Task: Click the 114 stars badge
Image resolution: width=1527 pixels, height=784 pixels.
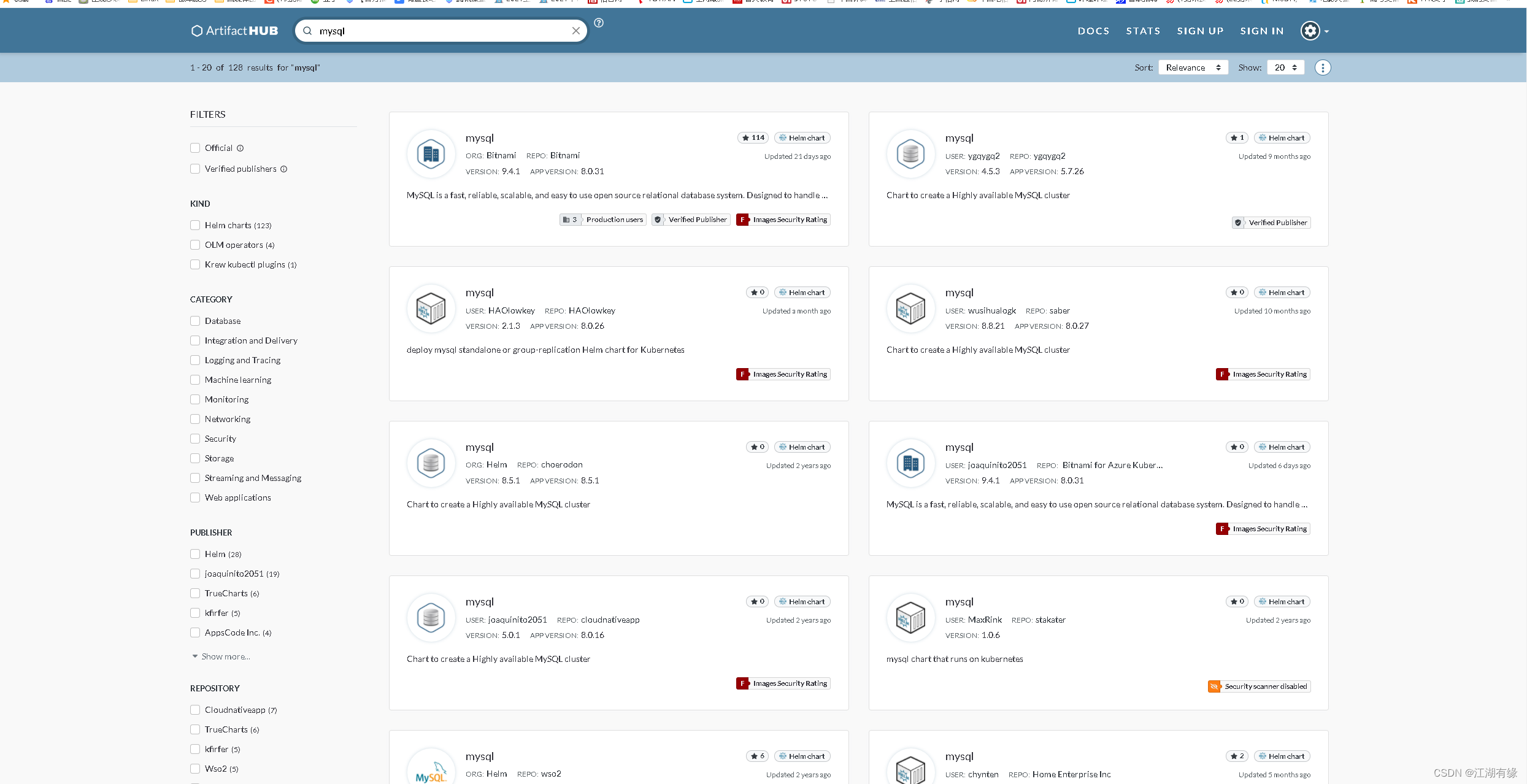Action: tap(753, 138)
